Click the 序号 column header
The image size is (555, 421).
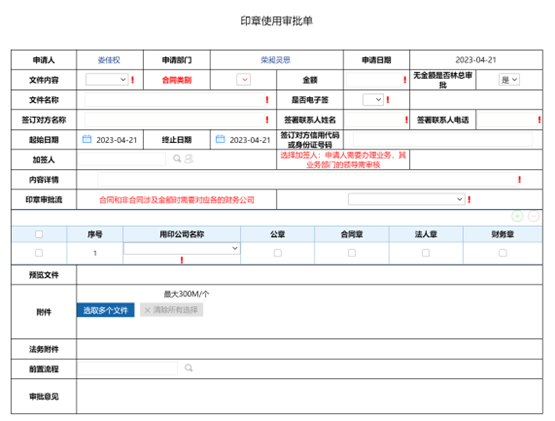point(95,234)
